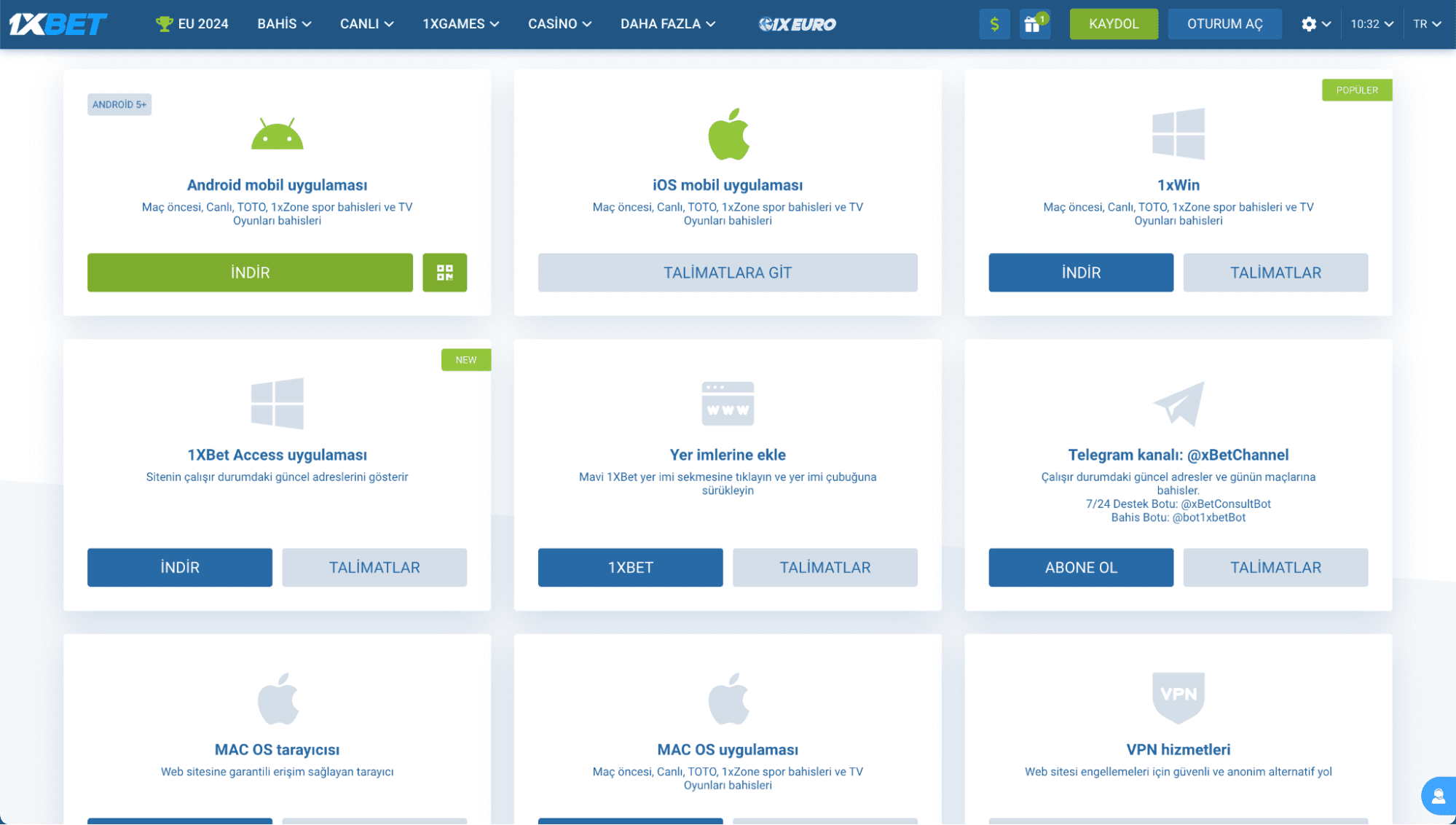Image resolution: width=1456 pixels, height=825 pixels.
Task: Click the Yer imlerine ekle title
Action: pos(728,455)
